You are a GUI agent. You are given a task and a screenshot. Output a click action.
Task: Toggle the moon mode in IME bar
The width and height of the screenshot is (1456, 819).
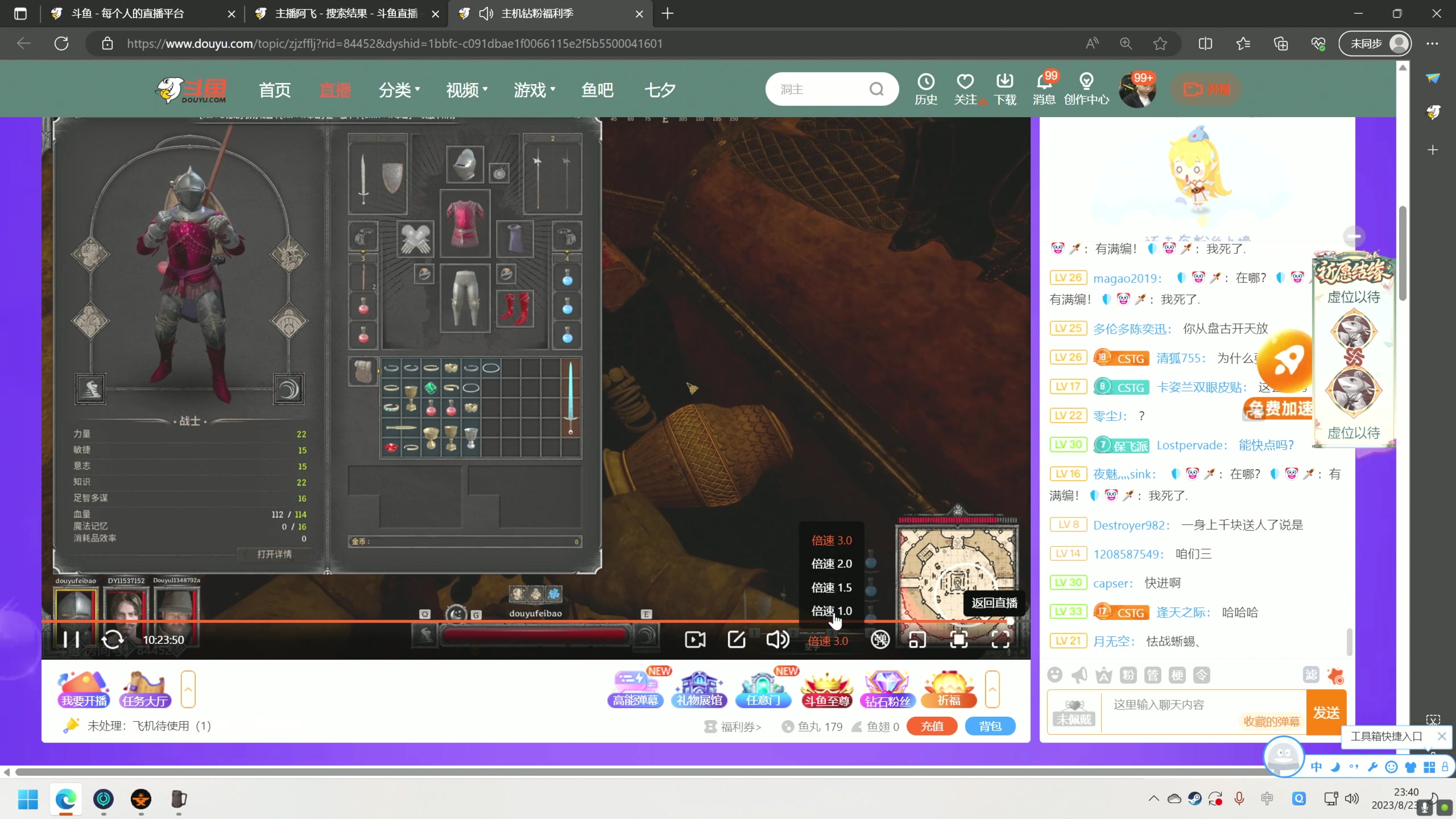pos(1335,767)
